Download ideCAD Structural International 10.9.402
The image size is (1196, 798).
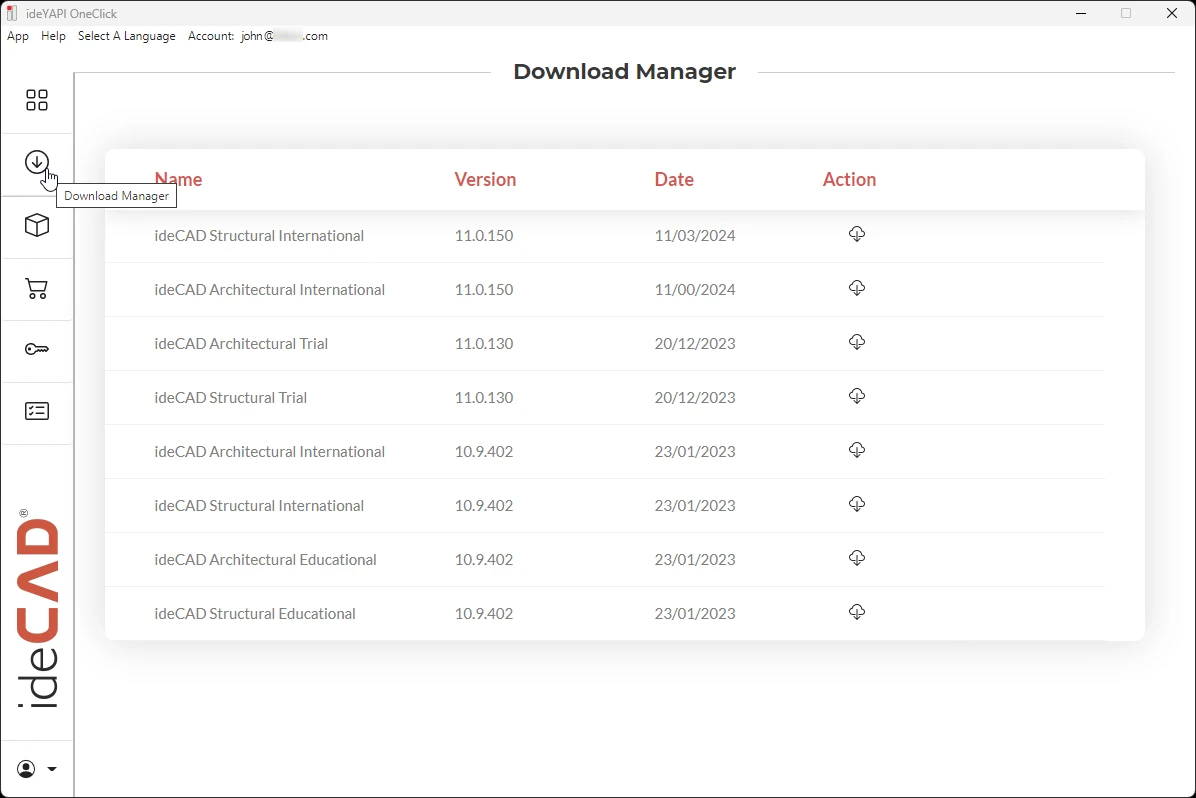pos(857,504)
